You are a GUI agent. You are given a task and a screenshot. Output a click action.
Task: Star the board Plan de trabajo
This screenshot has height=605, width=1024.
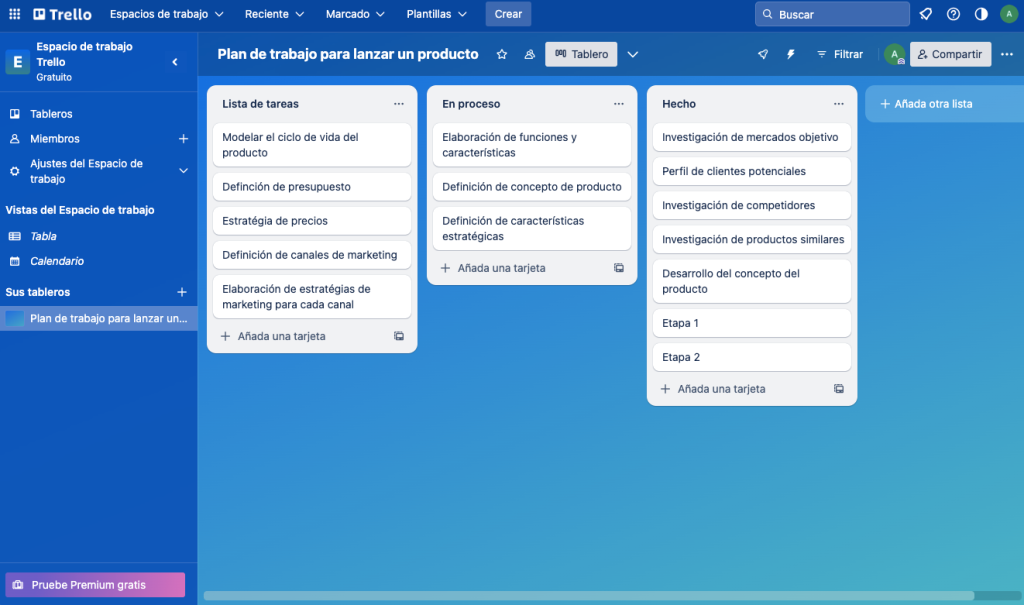501,54
